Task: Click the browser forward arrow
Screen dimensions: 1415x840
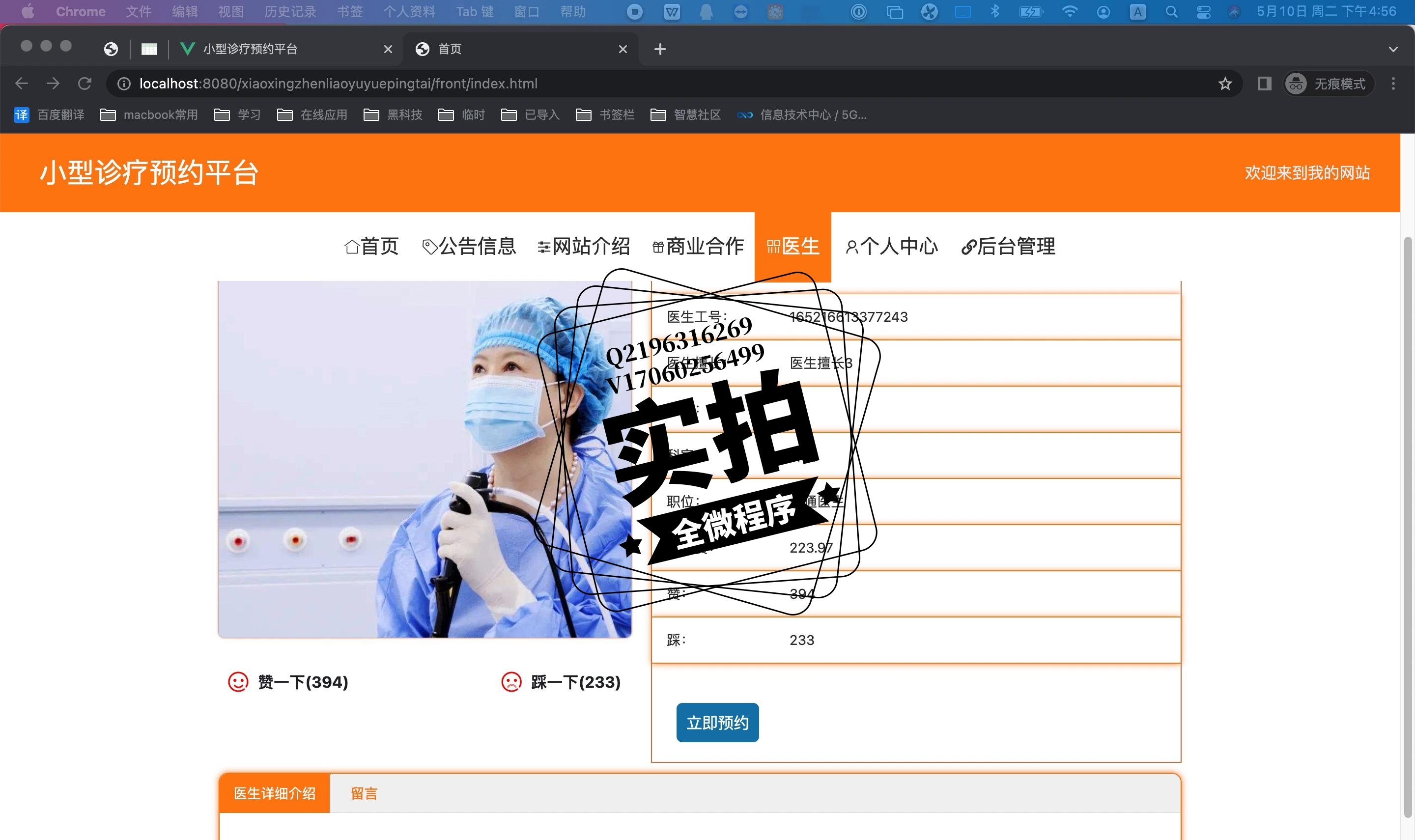Action: [x=53, y=84]
